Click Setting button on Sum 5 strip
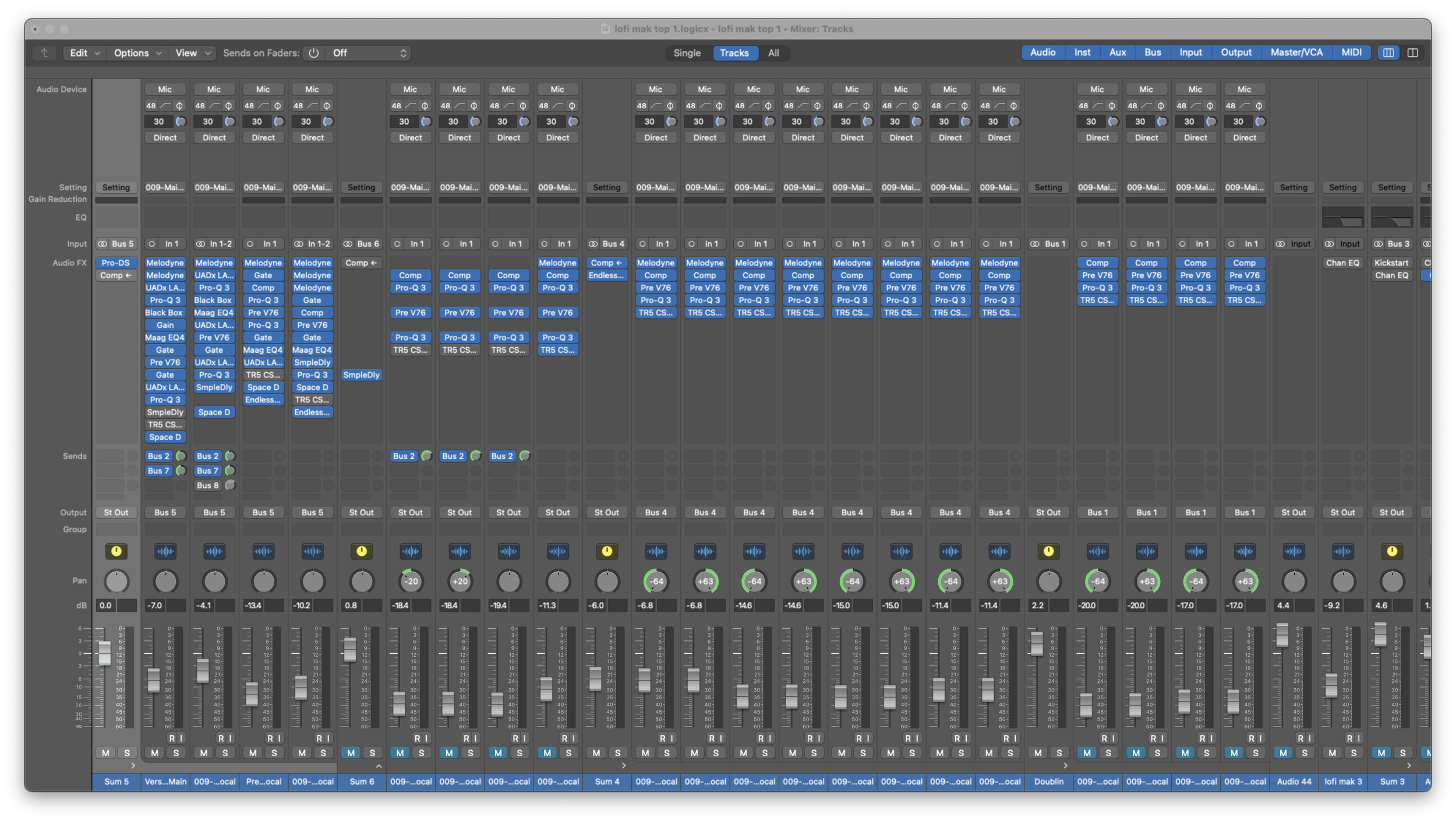 (x=116, y=187)
